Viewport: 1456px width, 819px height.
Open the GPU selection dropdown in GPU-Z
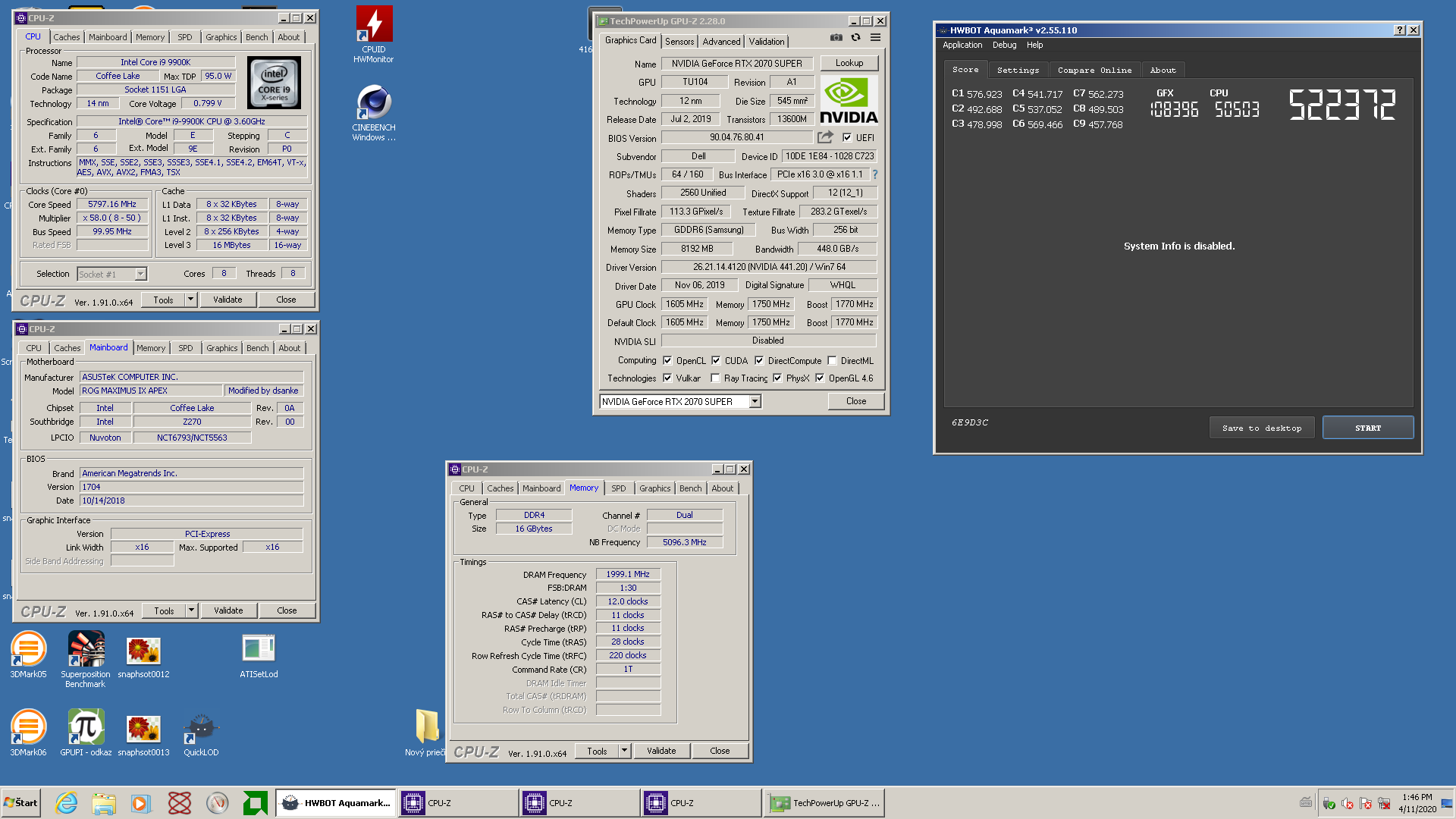pos(755,402)
